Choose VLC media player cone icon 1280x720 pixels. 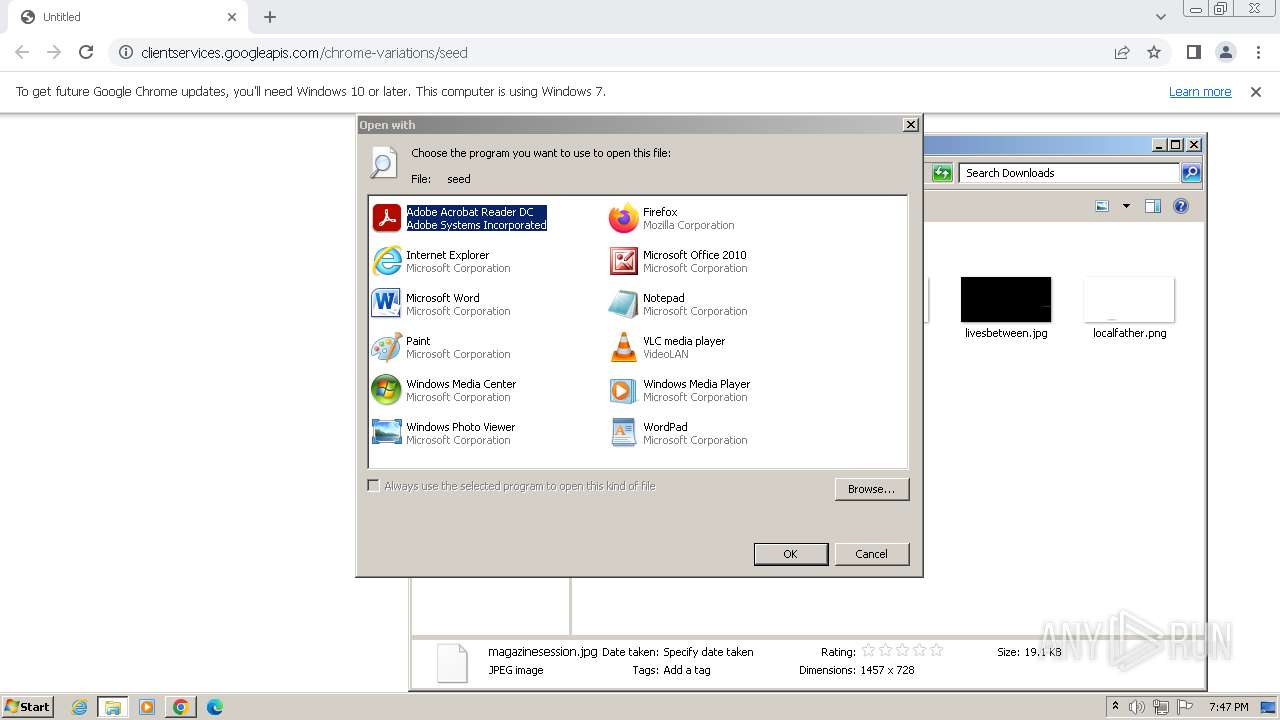[623, 347]
